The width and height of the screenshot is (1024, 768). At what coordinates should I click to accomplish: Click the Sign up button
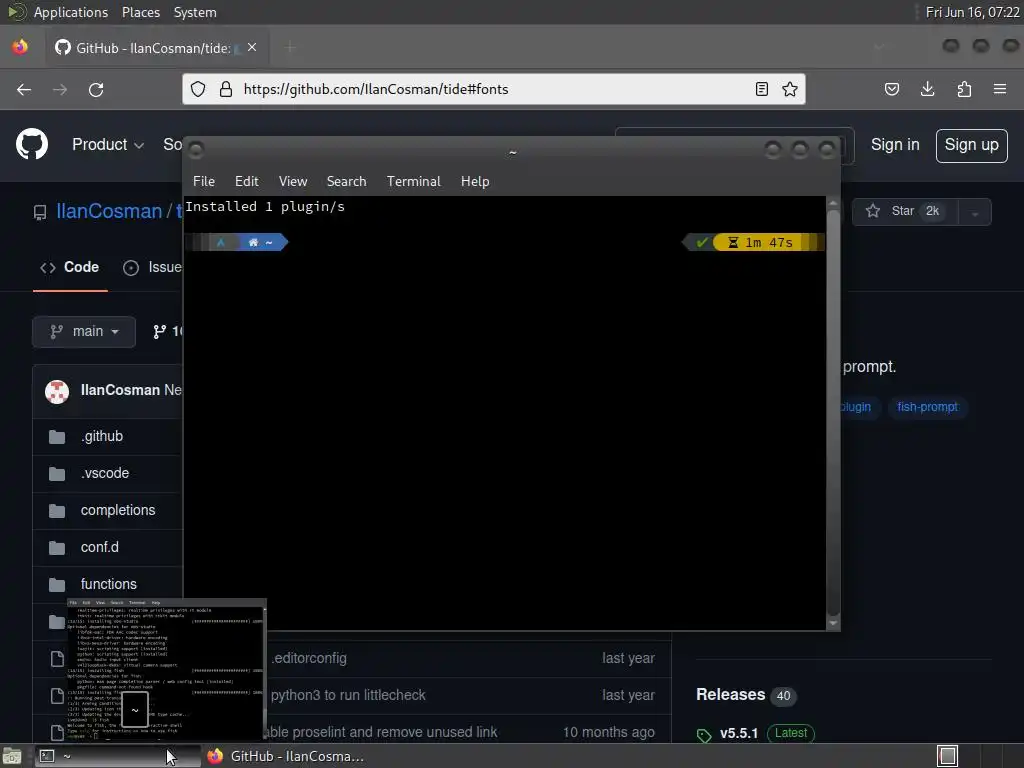971,146
